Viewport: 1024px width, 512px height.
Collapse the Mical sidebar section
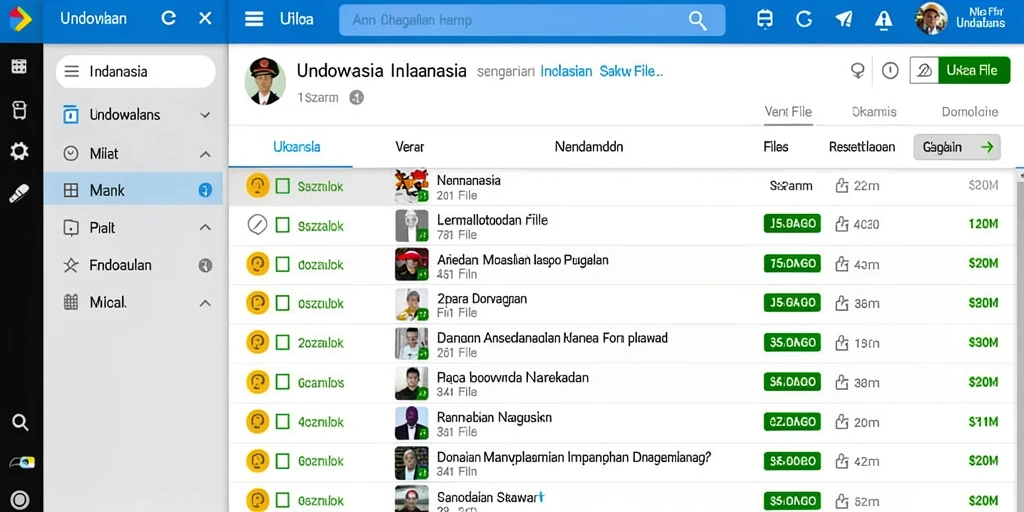click(205, 303)
